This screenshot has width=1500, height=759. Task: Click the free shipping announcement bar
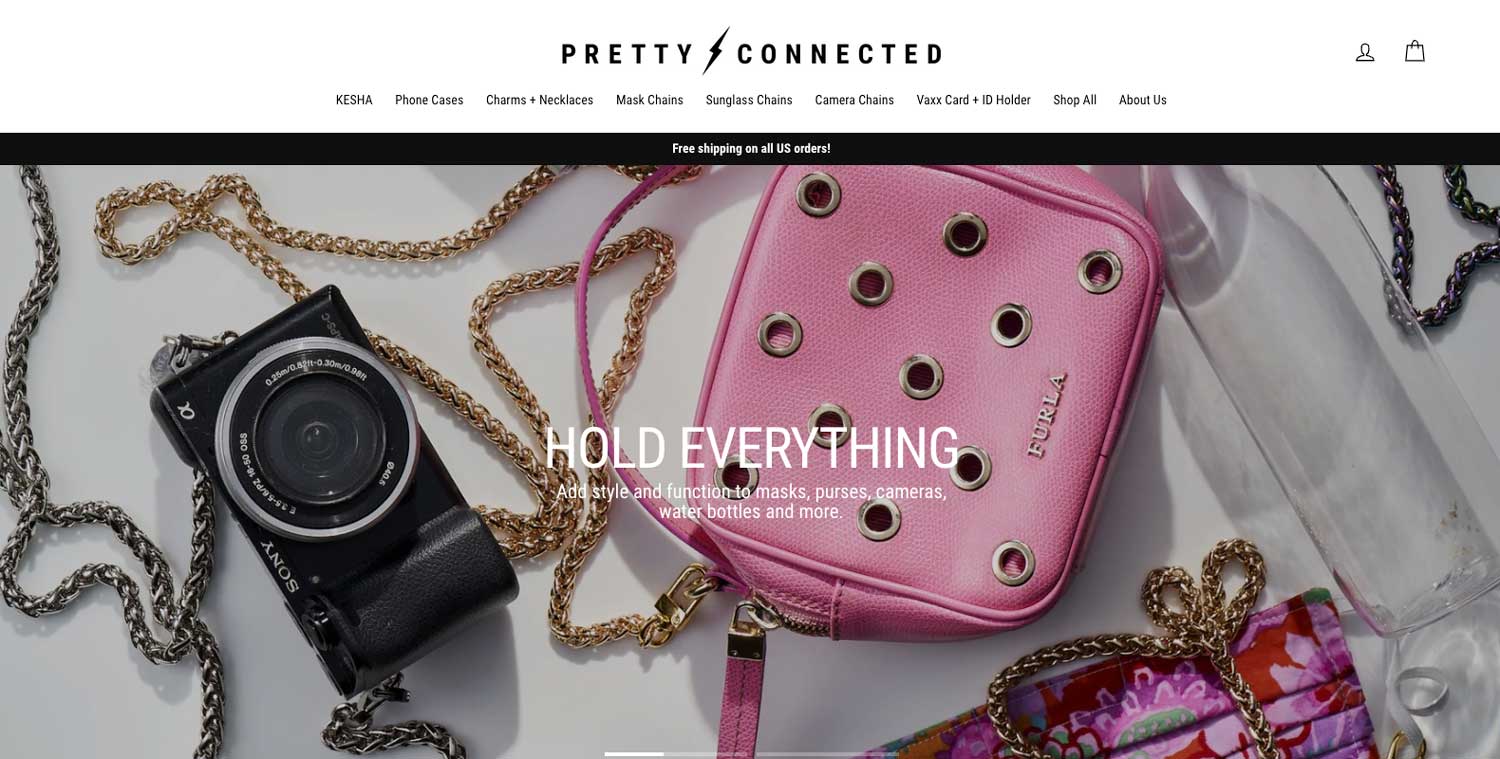tap(750, 148)
